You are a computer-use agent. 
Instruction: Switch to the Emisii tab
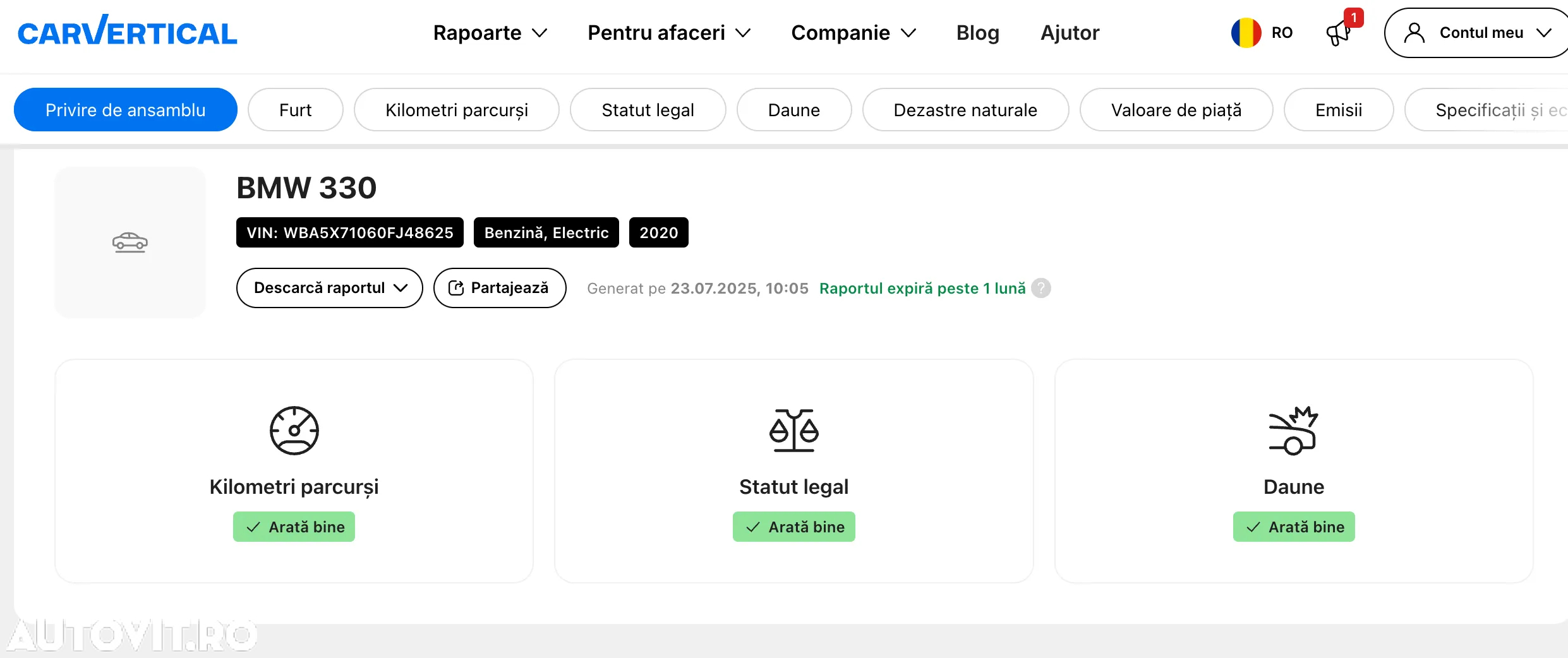coord(1339,110)
